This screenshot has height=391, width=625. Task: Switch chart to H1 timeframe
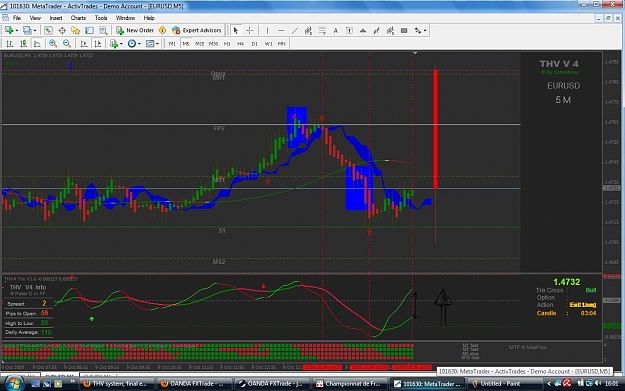point(227,44)
